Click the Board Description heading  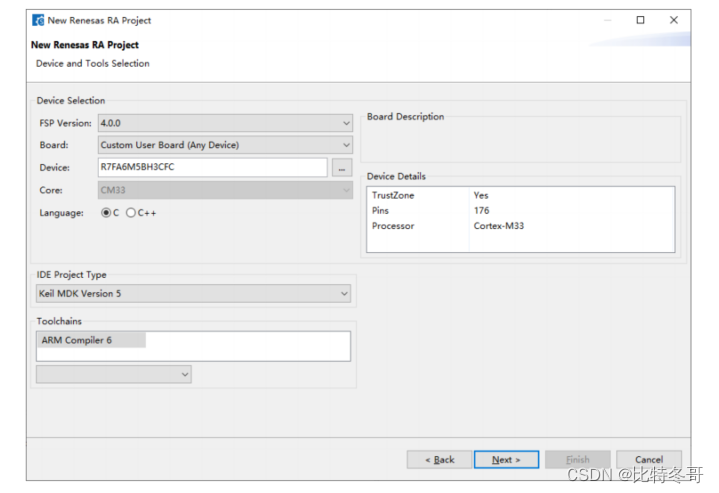click(405, 116)
